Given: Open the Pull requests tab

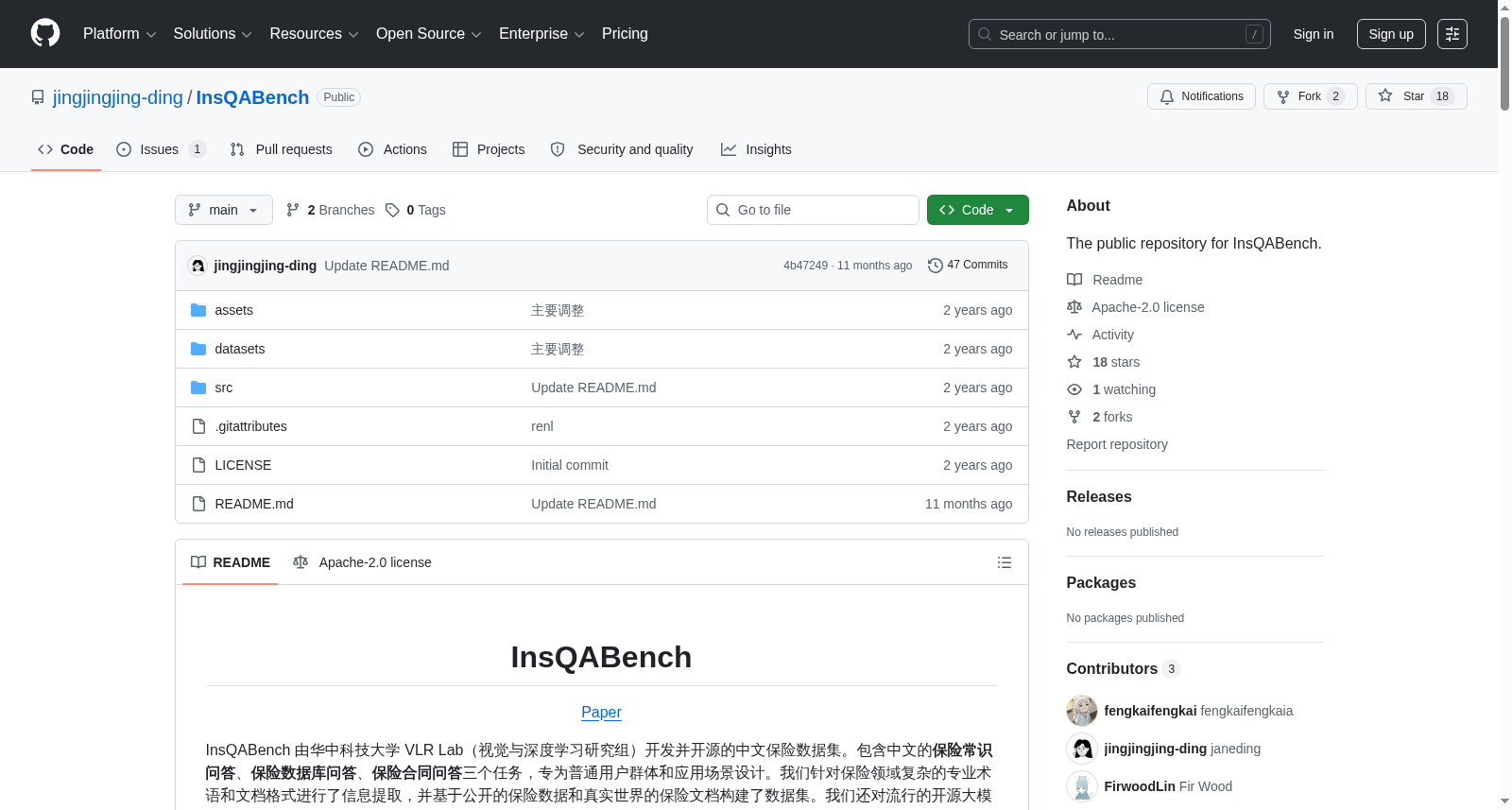Looking at the screenshot, I should (x=282, y=149).
